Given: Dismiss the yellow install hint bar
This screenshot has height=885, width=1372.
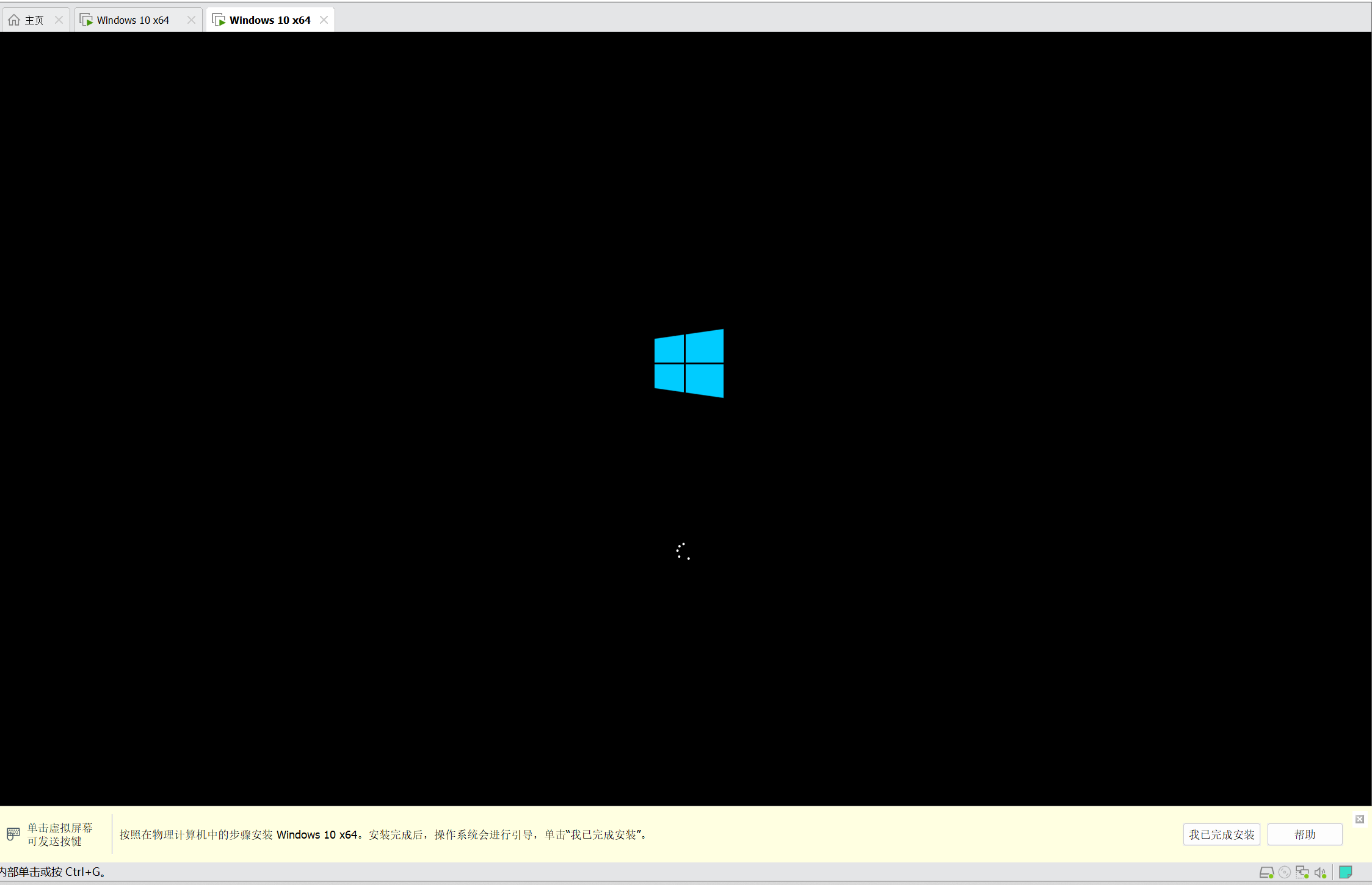Looking at the screenshot, I should tap(1359, 819).
